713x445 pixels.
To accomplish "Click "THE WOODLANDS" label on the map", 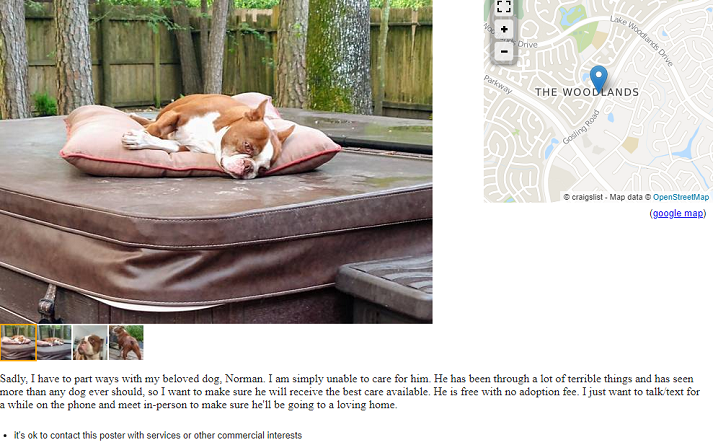I will point(587,93).
